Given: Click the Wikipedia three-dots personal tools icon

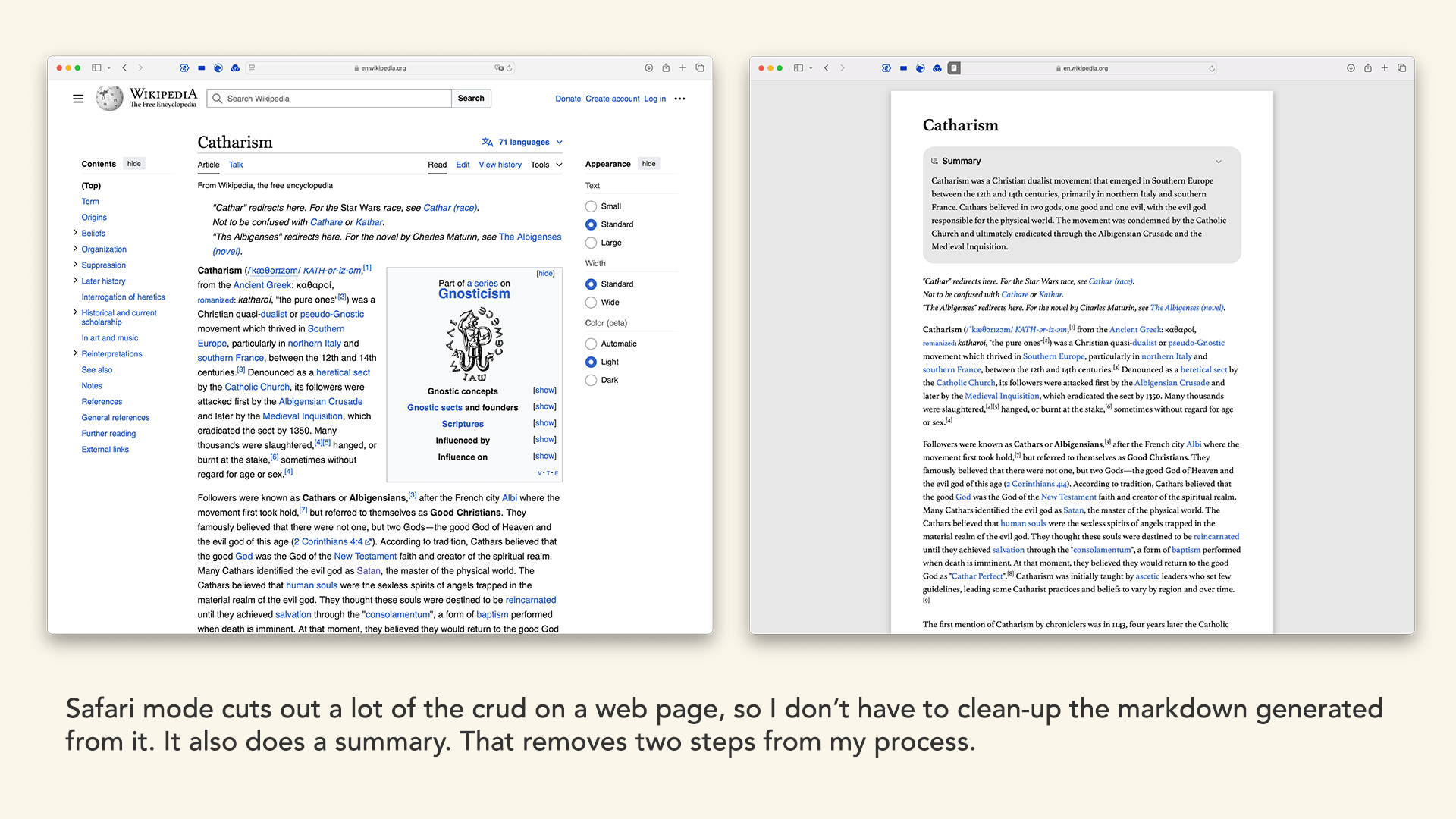Looking at the screenshot, I should (679, 99).
